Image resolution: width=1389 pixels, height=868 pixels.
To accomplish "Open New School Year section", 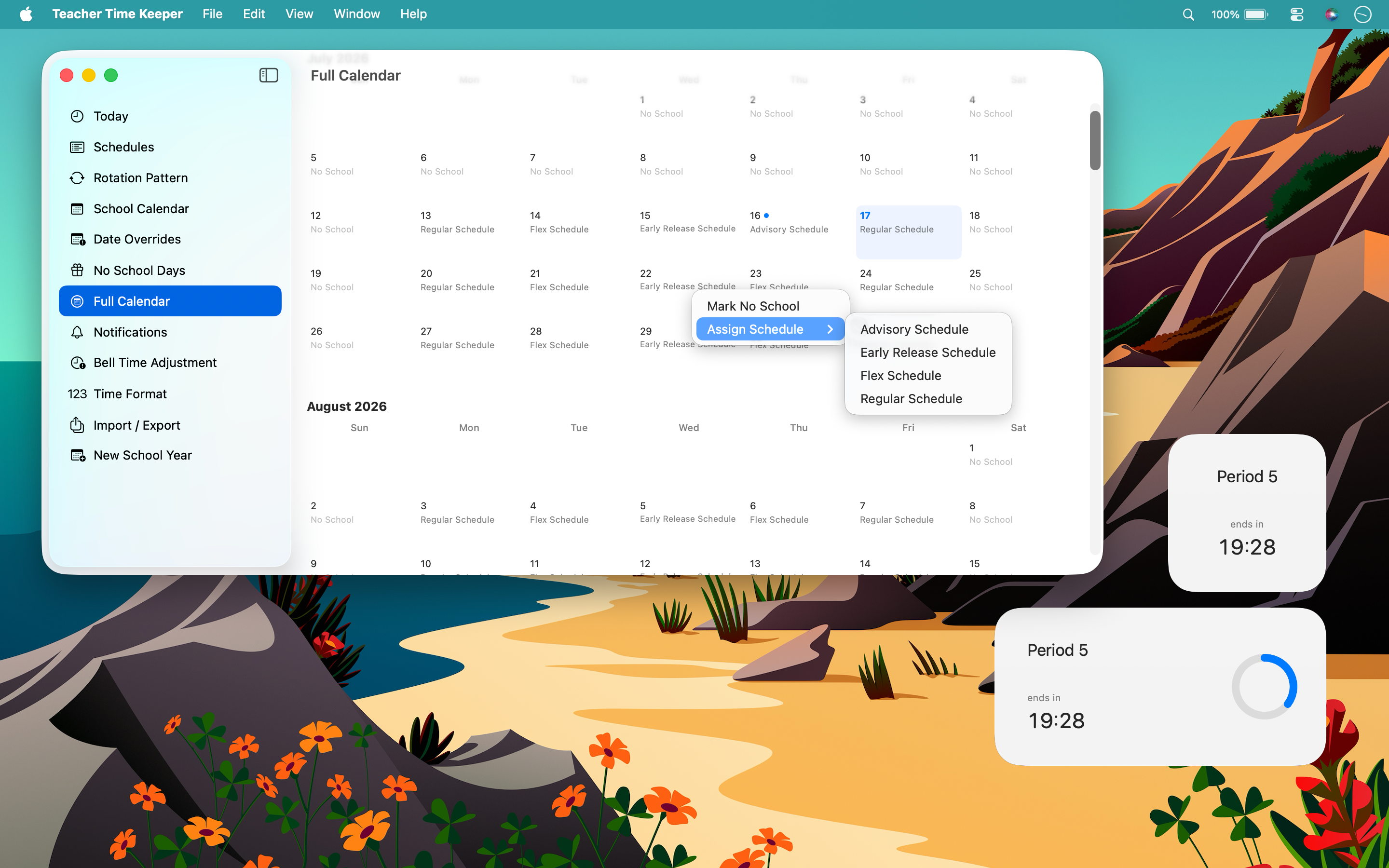I will tap(170, 455).
